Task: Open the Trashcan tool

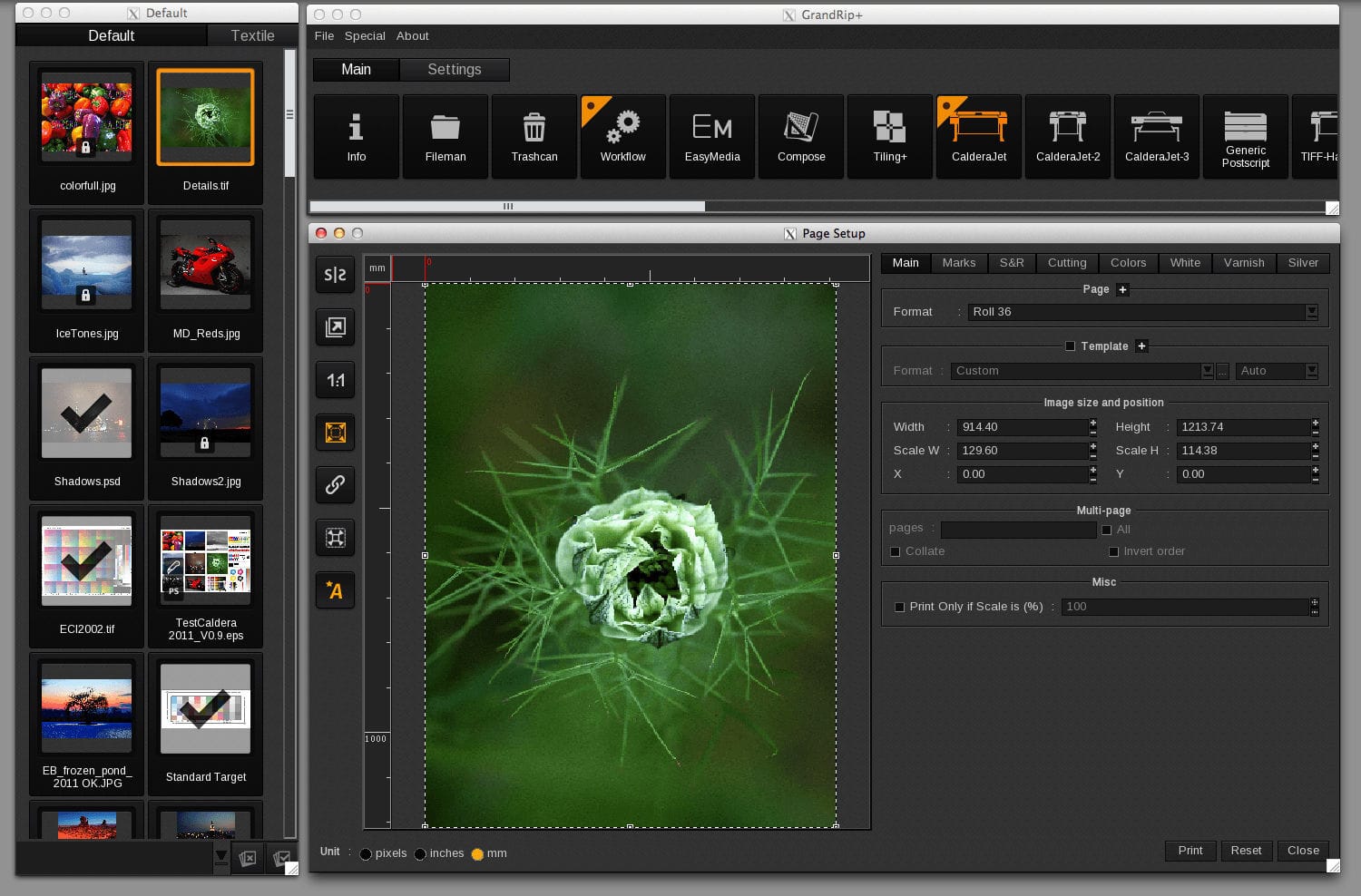Action: [534, 136]
